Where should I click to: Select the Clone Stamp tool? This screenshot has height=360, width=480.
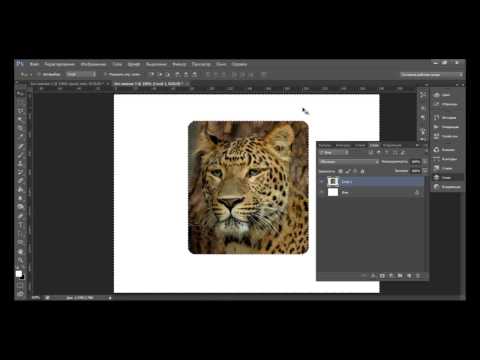pyautogui.click(x=21, y=164)
